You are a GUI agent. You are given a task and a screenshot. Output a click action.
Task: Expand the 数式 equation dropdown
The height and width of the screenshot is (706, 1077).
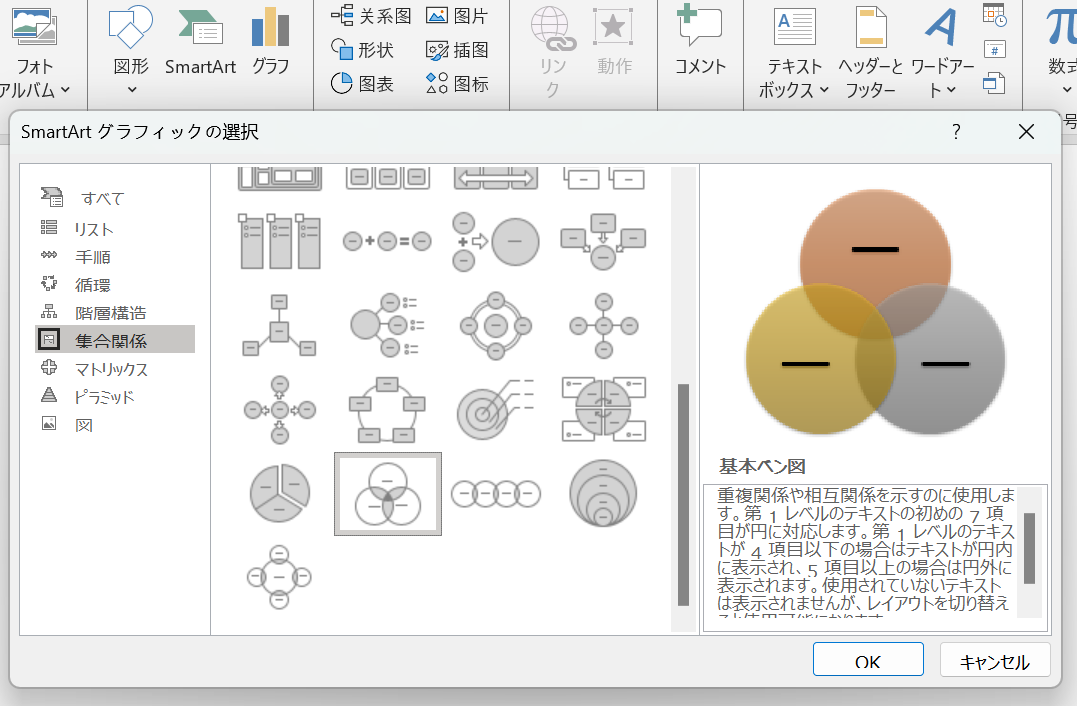(1066, 90)
